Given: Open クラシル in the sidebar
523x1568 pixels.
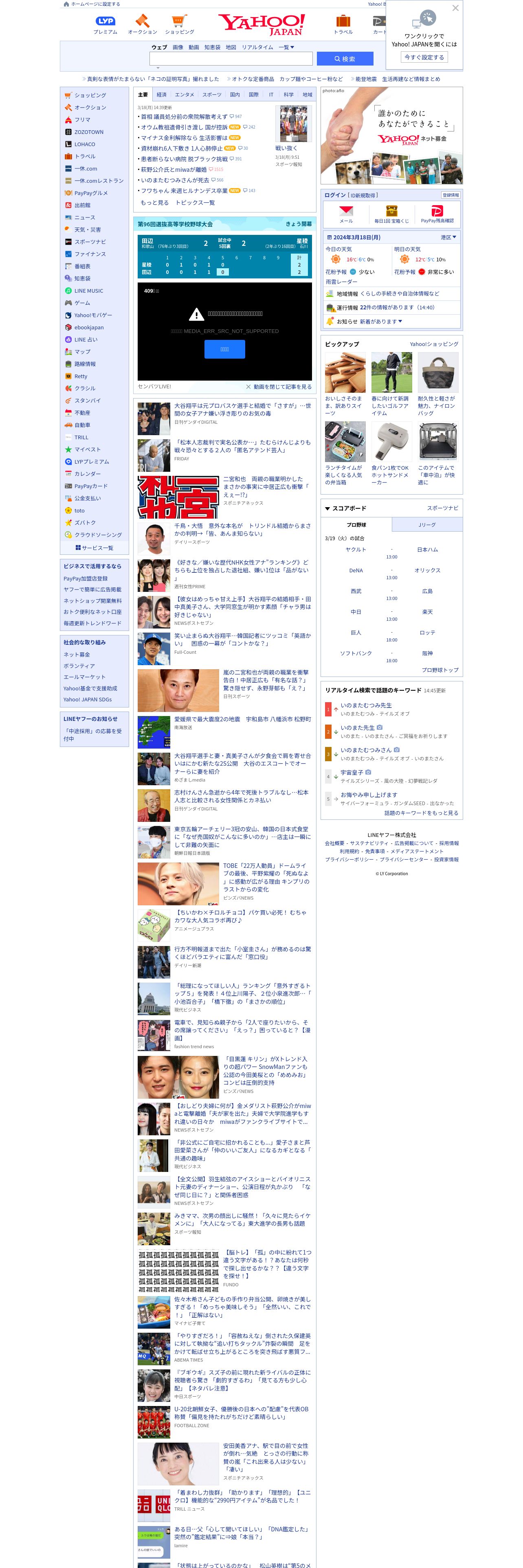Looking at the screenshot, I should [x=85, y=388].
